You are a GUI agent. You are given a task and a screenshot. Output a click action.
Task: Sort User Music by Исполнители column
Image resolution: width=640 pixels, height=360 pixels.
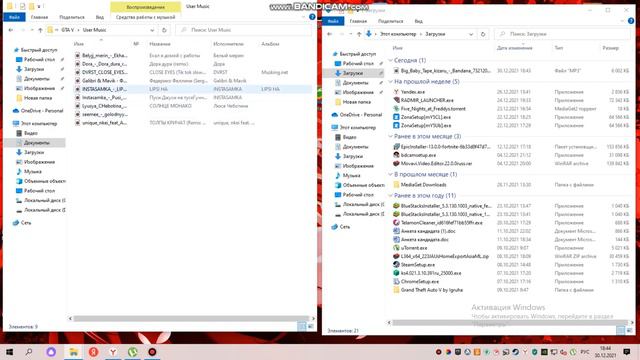[x=228, y=44]
